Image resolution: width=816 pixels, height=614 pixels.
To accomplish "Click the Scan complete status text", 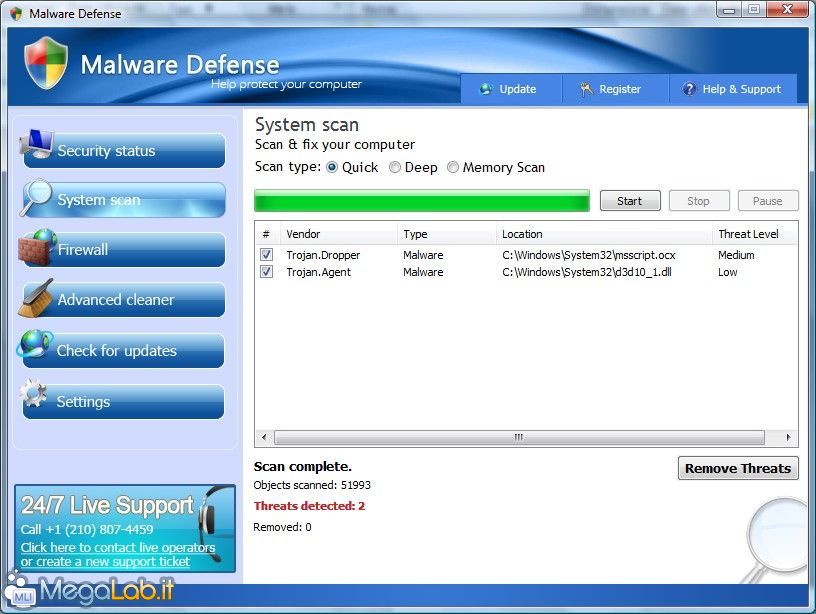I will point(302,466).
